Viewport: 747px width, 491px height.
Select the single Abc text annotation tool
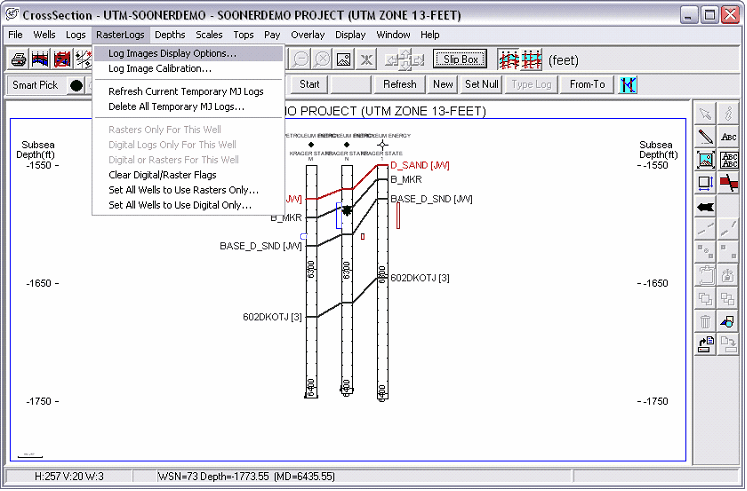click(x=729, y=136)
